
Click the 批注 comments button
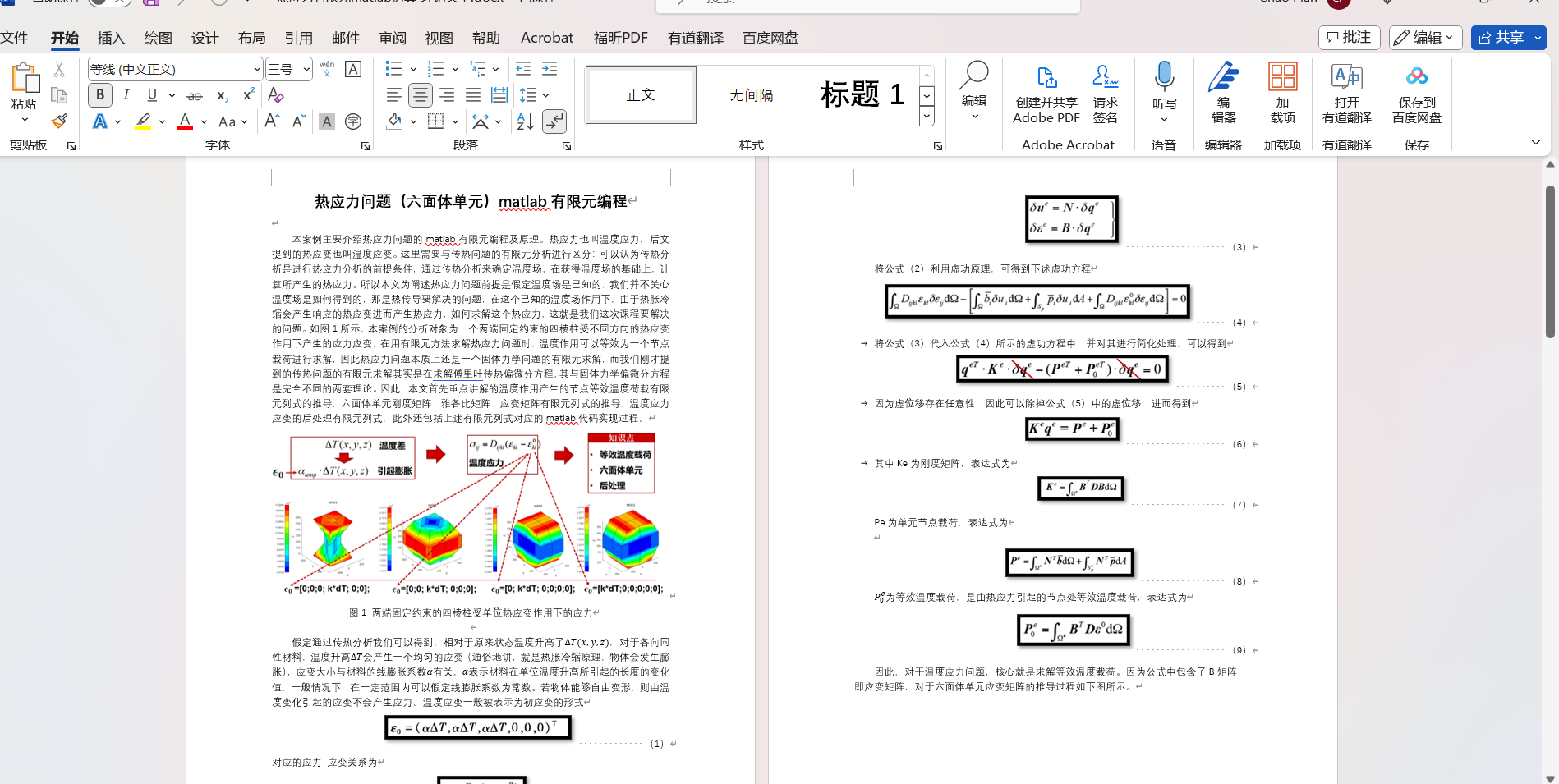tap(1349, 38)
